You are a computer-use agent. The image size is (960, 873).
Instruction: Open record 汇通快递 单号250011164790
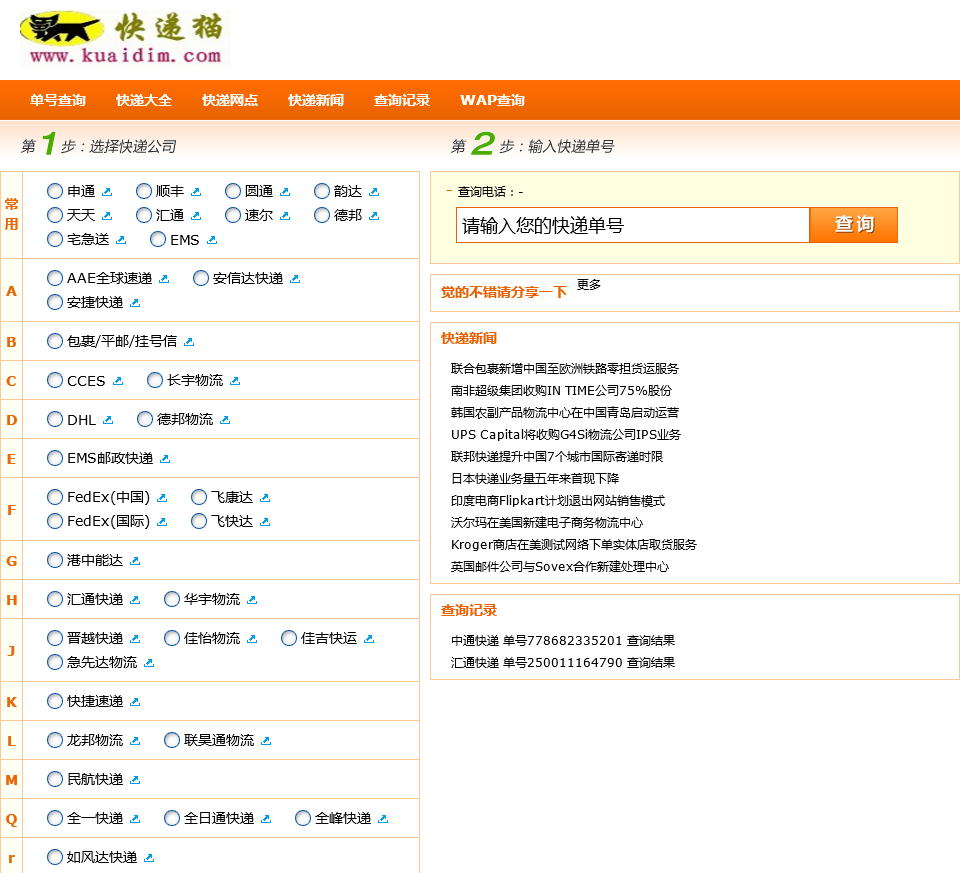pos(563,663)
